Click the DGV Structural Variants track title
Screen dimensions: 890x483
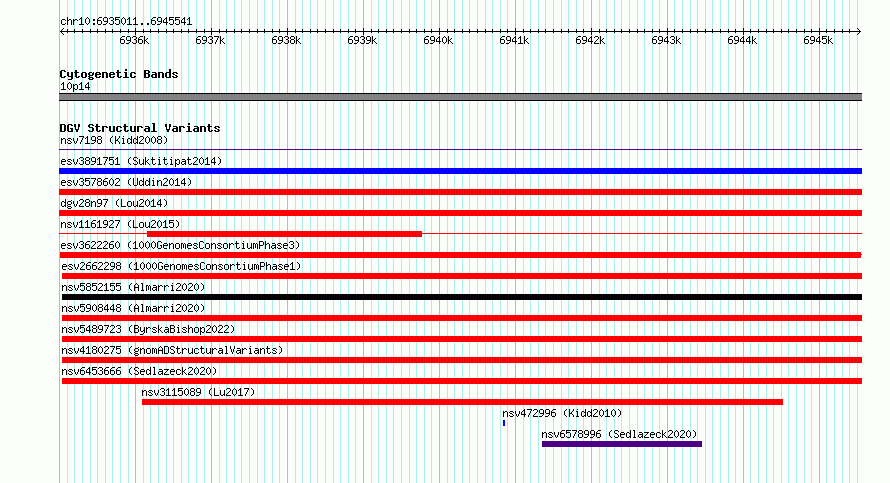click(x=140, y=128)
